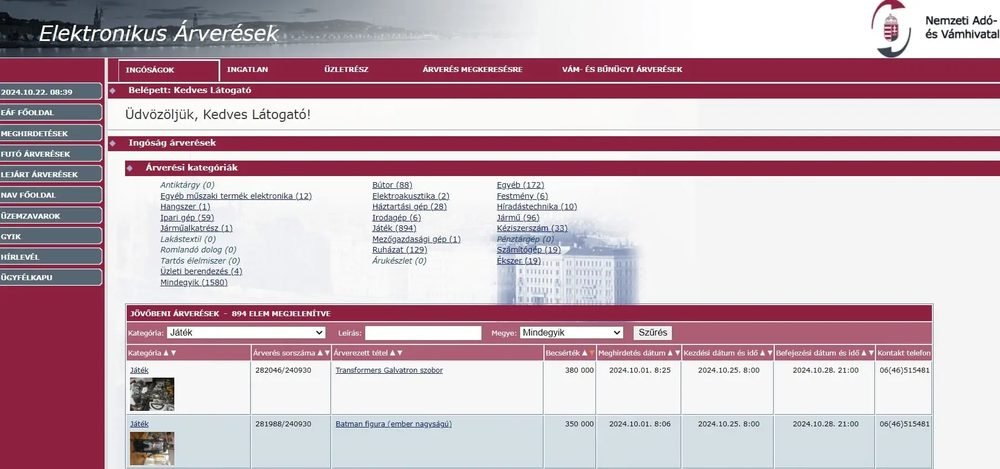Sort Kezdési dátum és idő descending arrow
Image resolution: width=1000 pixels, height=469 pixels.
click(x=770, y=353)
